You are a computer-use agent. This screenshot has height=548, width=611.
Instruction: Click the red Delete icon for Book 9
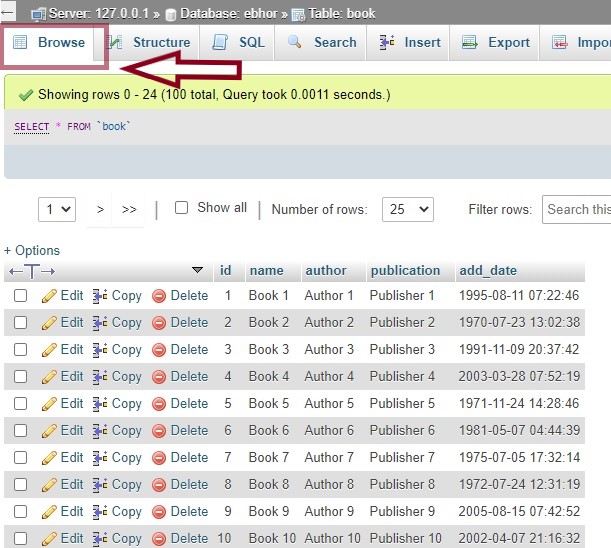[159, 512]
